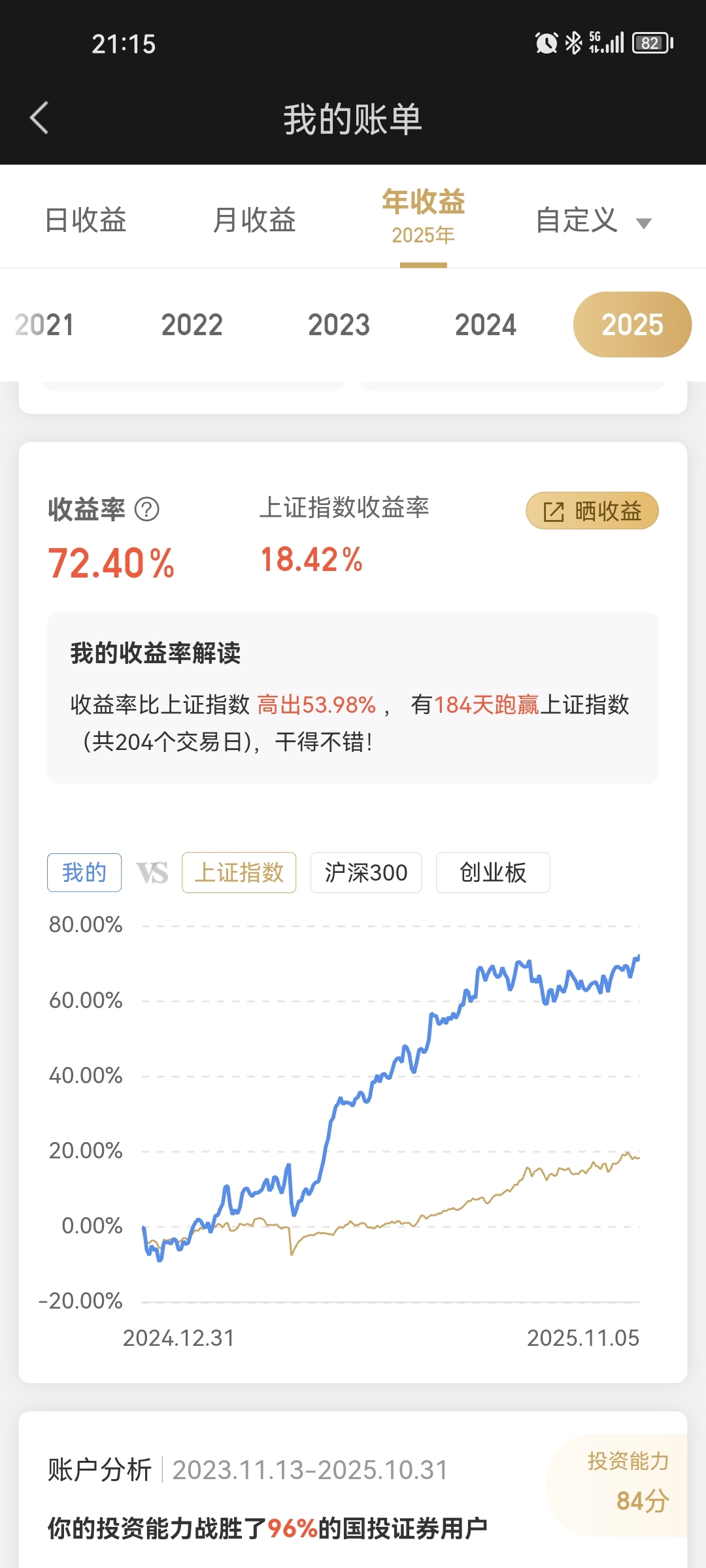
Task: Switch to the 月收益 tab
Action: 254,220
